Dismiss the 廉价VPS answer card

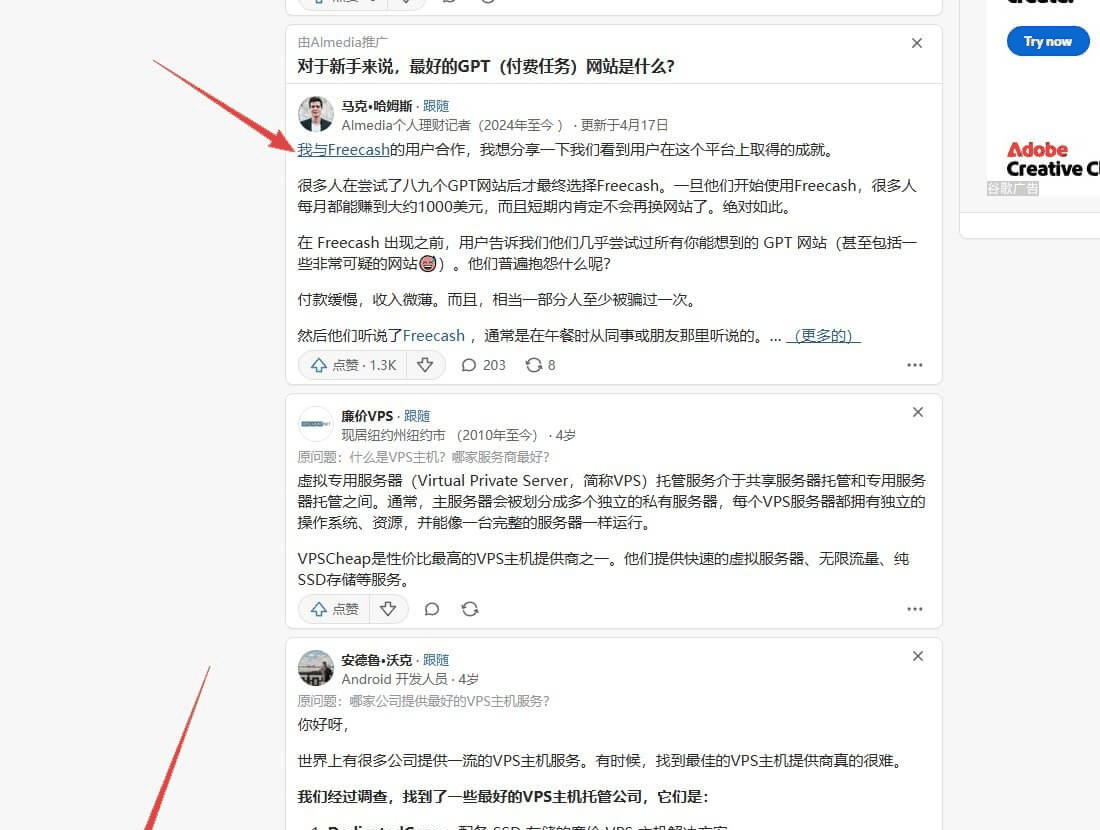point(918,412)
